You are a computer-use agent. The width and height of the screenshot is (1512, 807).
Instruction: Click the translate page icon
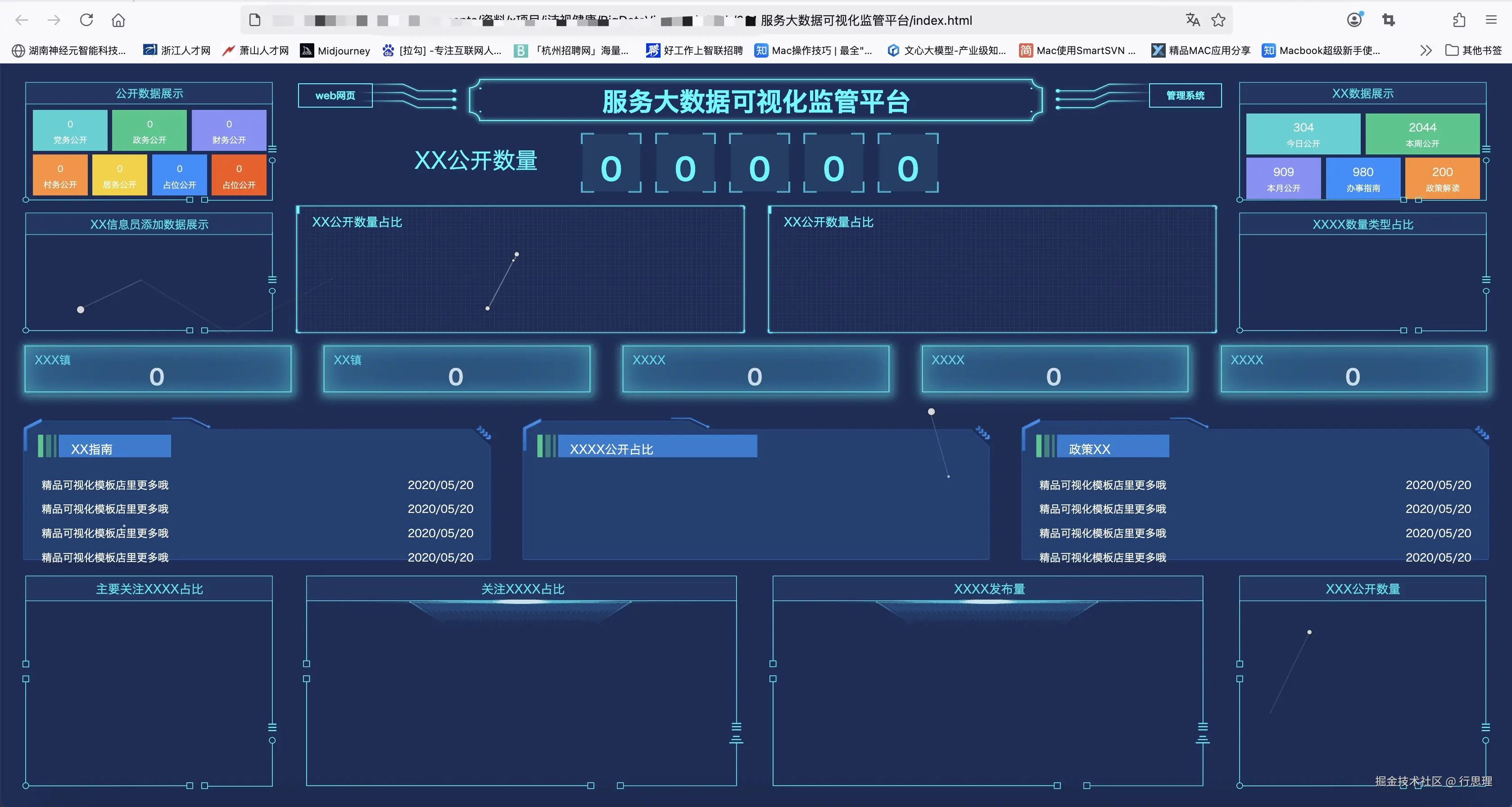(1192, 20)
